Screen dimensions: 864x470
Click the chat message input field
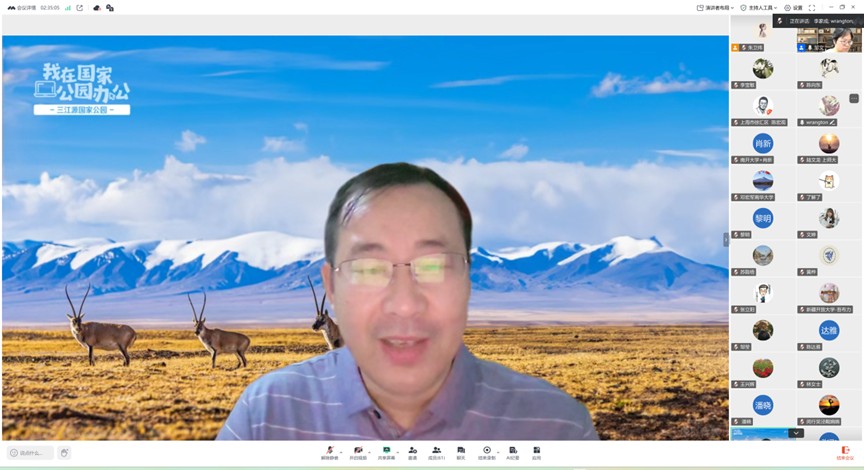30,453
